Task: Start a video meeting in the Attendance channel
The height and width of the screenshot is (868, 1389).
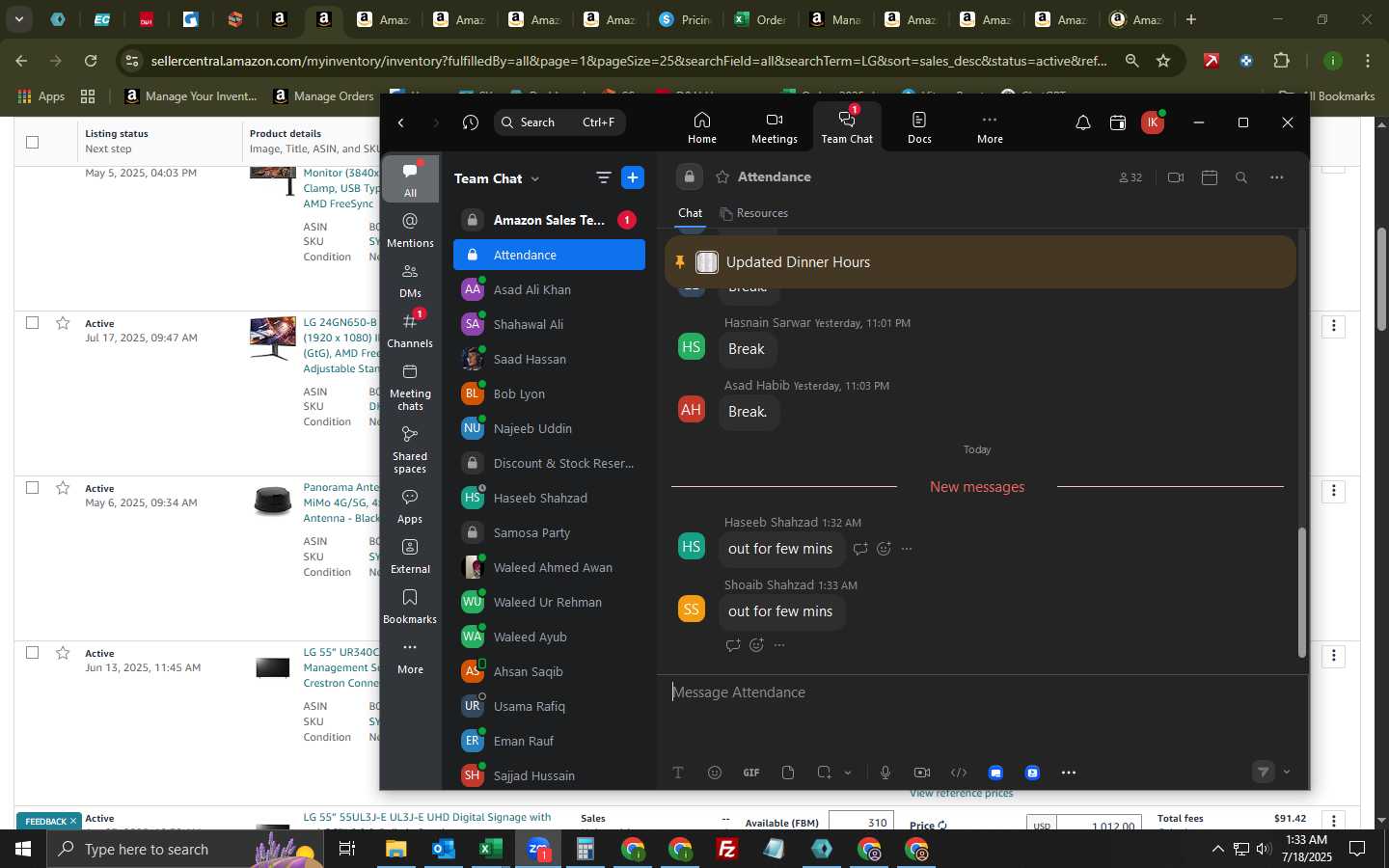Action: point(1175,177)
